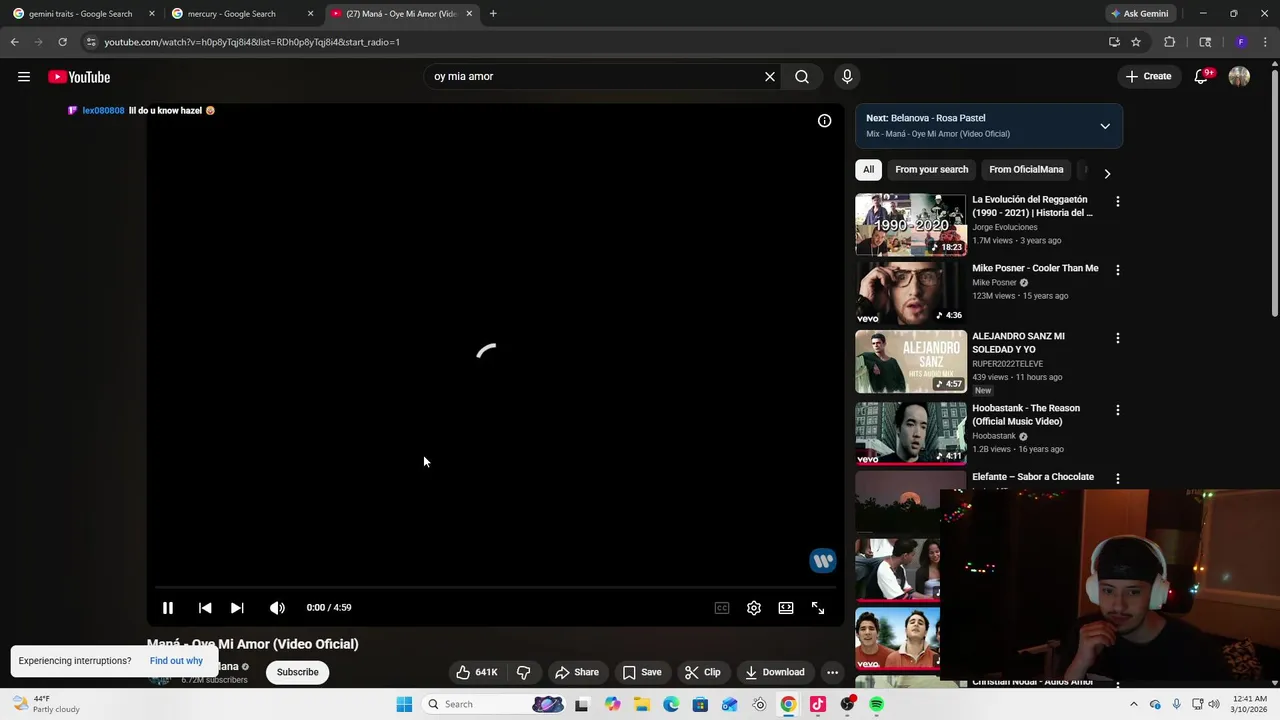Share the video
Screen dimensions: 1280x720
tap(577, 672)
